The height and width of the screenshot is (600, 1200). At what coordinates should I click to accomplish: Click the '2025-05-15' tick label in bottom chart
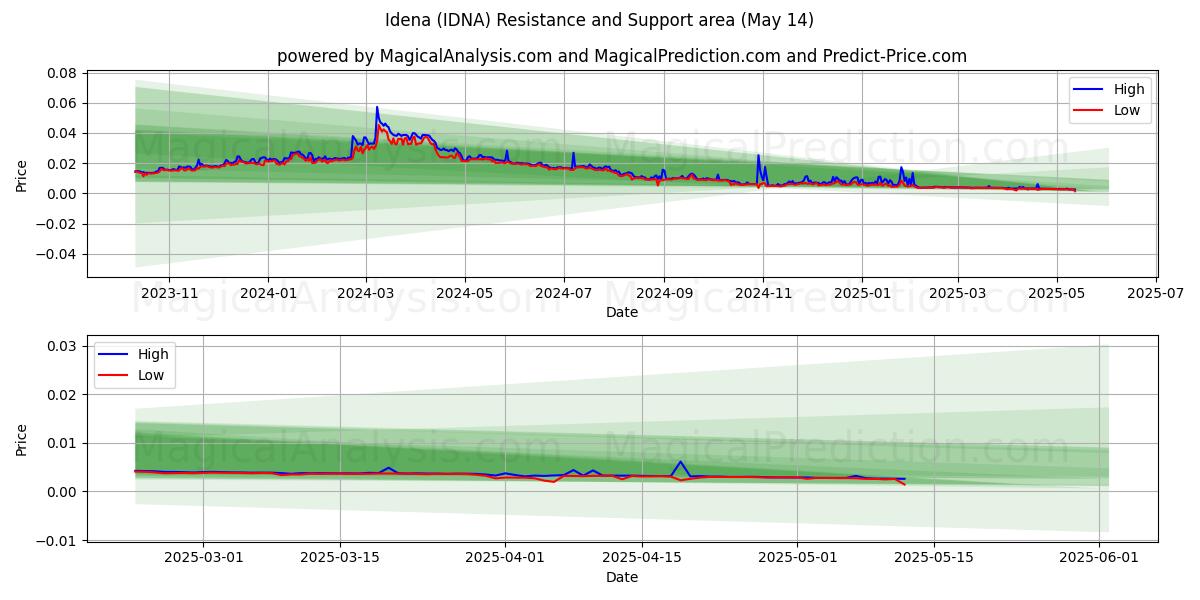[934, 557]
